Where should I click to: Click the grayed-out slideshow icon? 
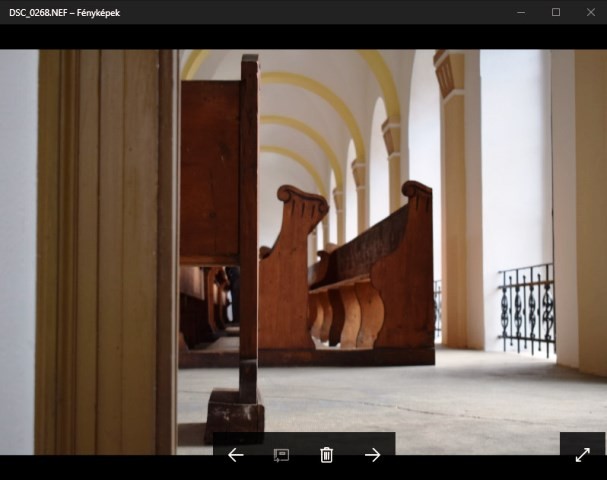(x=281, y=455)
